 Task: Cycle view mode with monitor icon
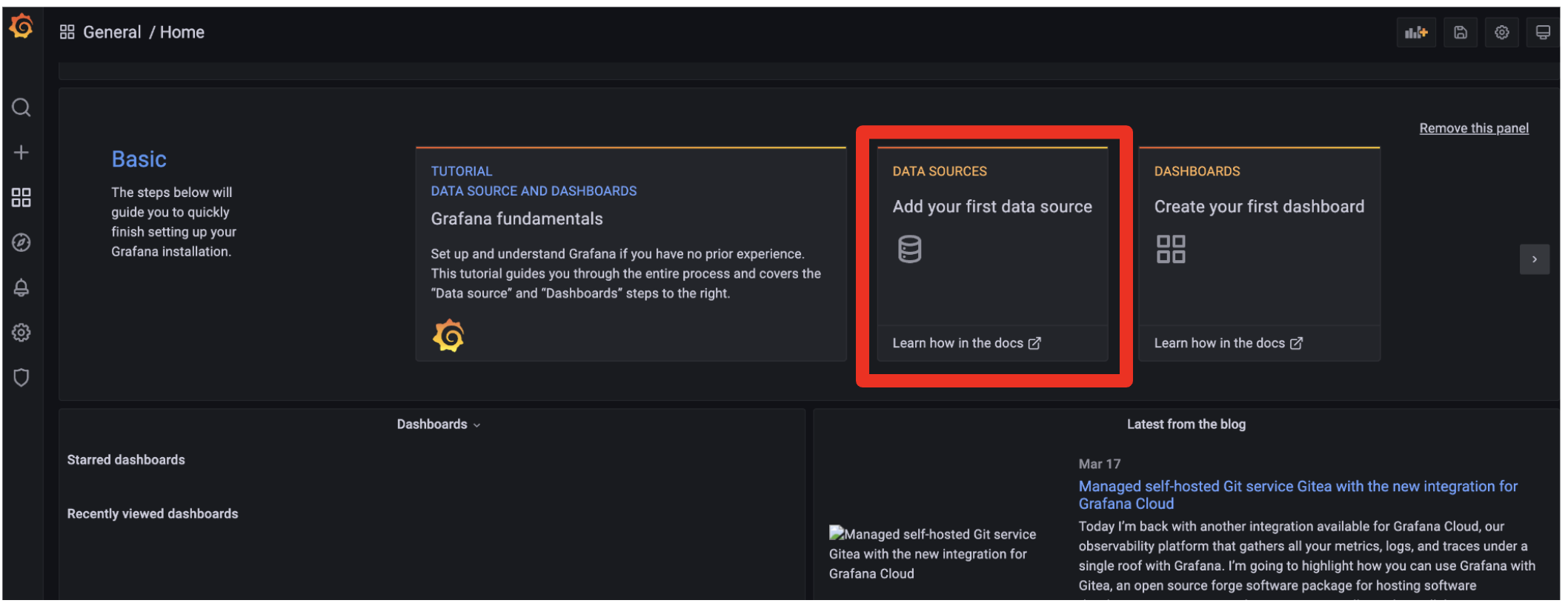point(1542,33)
